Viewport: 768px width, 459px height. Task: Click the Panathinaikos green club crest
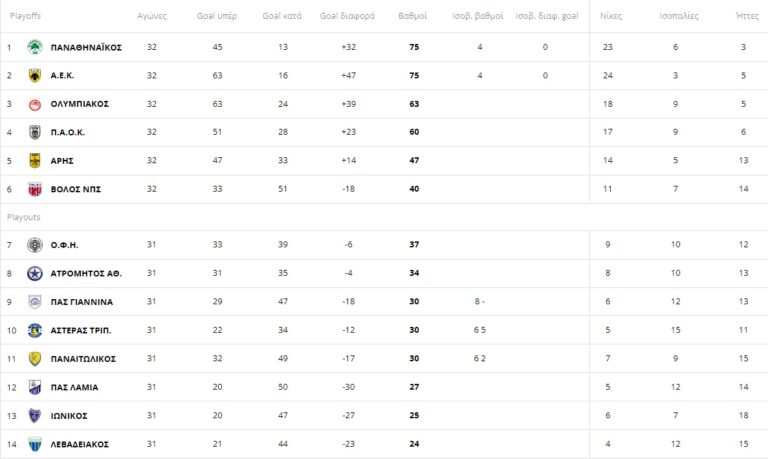(x=35, y=47)
